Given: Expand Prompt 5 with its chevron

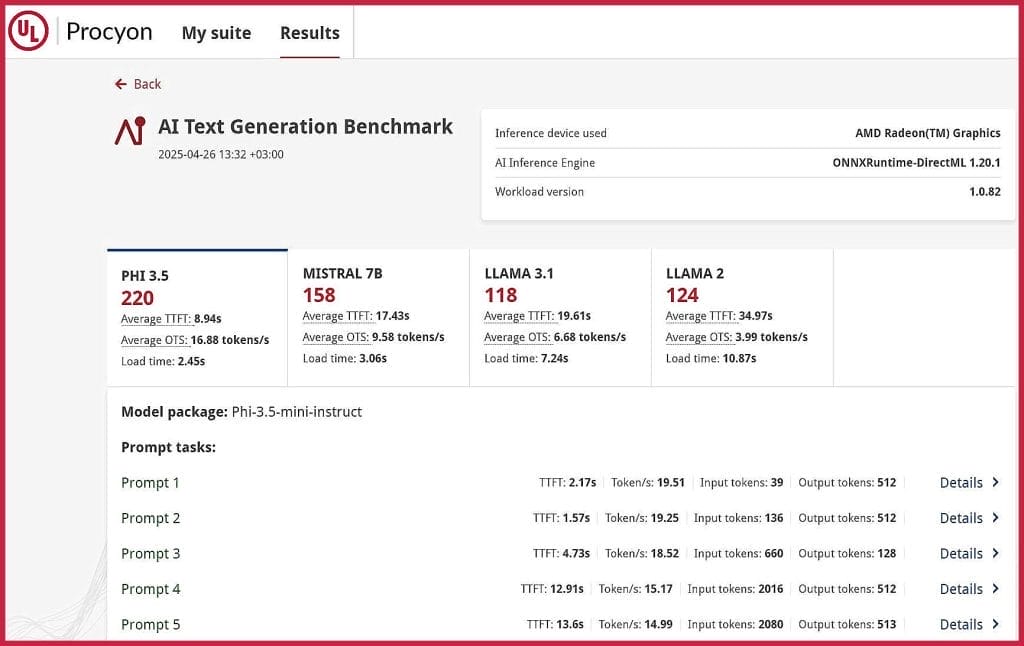Looking at the screenshot, I should click(x=995, y=624).
